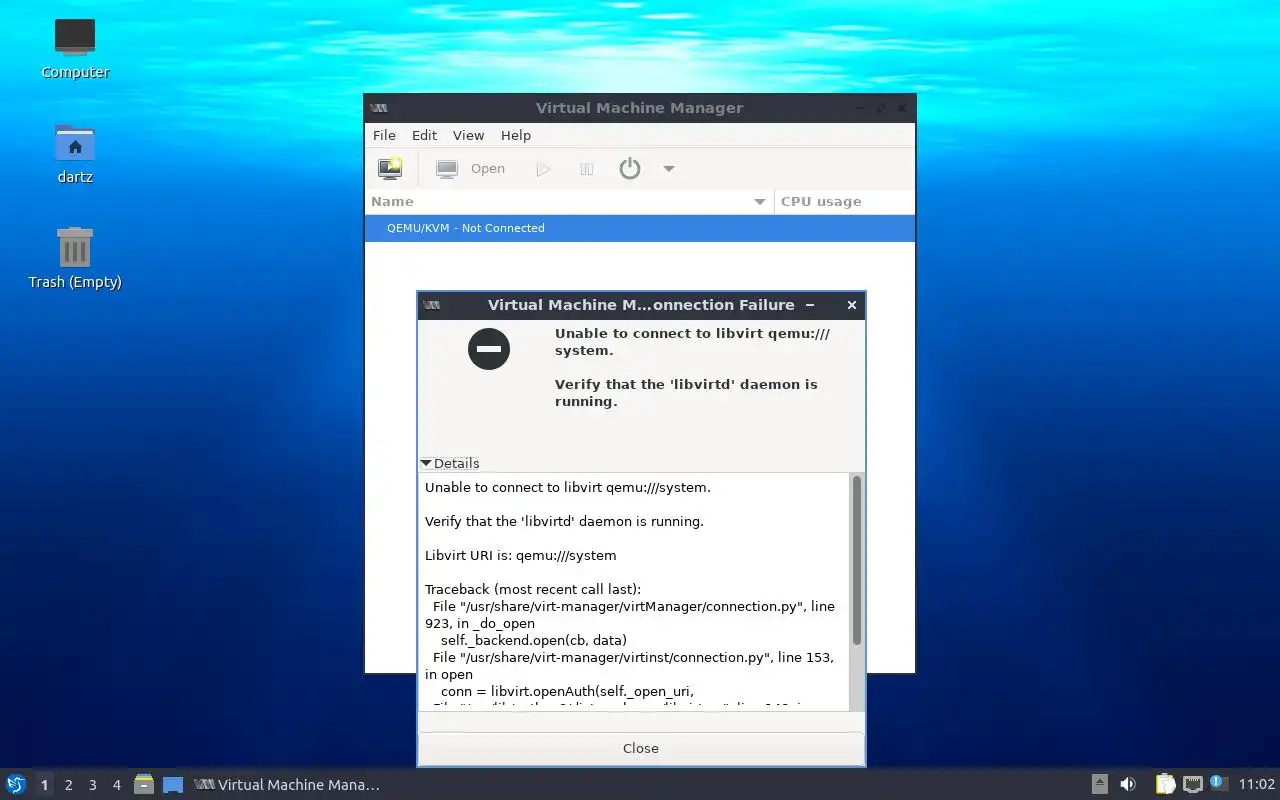Click the network connection tray icon
1280x800 pixels.
pyautogui.click(x=1192, y=784)
